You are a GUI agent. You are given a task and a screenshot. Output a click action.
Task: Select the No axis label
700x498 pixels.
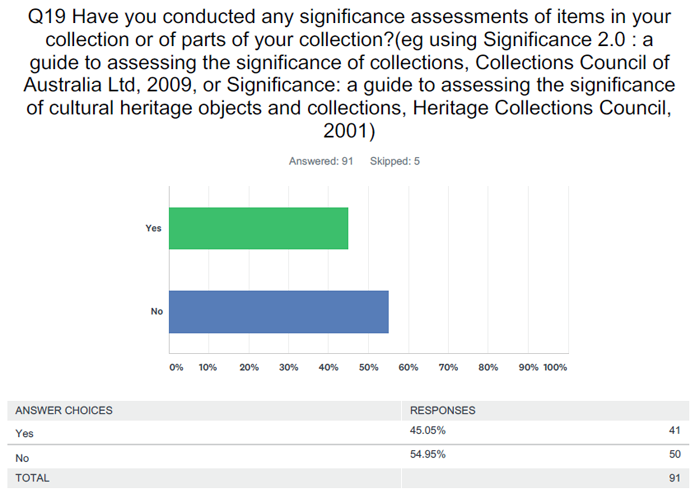click(157, 311)
